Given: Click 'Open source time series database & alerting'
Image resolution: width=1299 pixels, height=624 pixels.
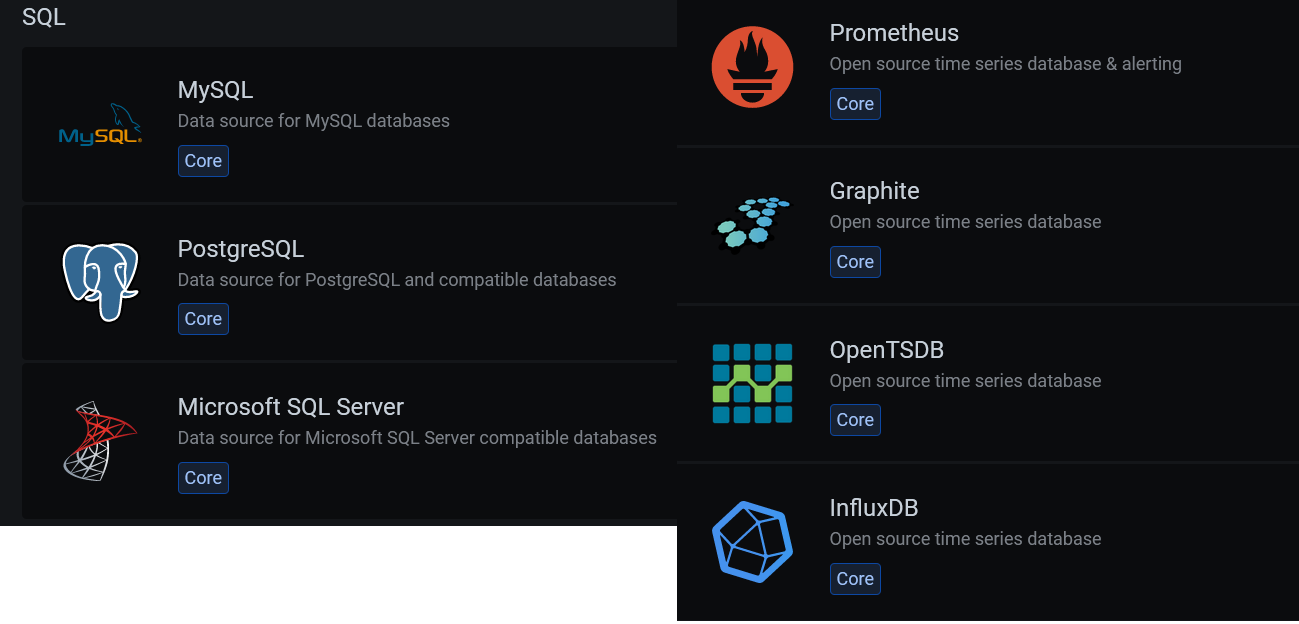Looking at the screenshot, I should point(1005,64).
